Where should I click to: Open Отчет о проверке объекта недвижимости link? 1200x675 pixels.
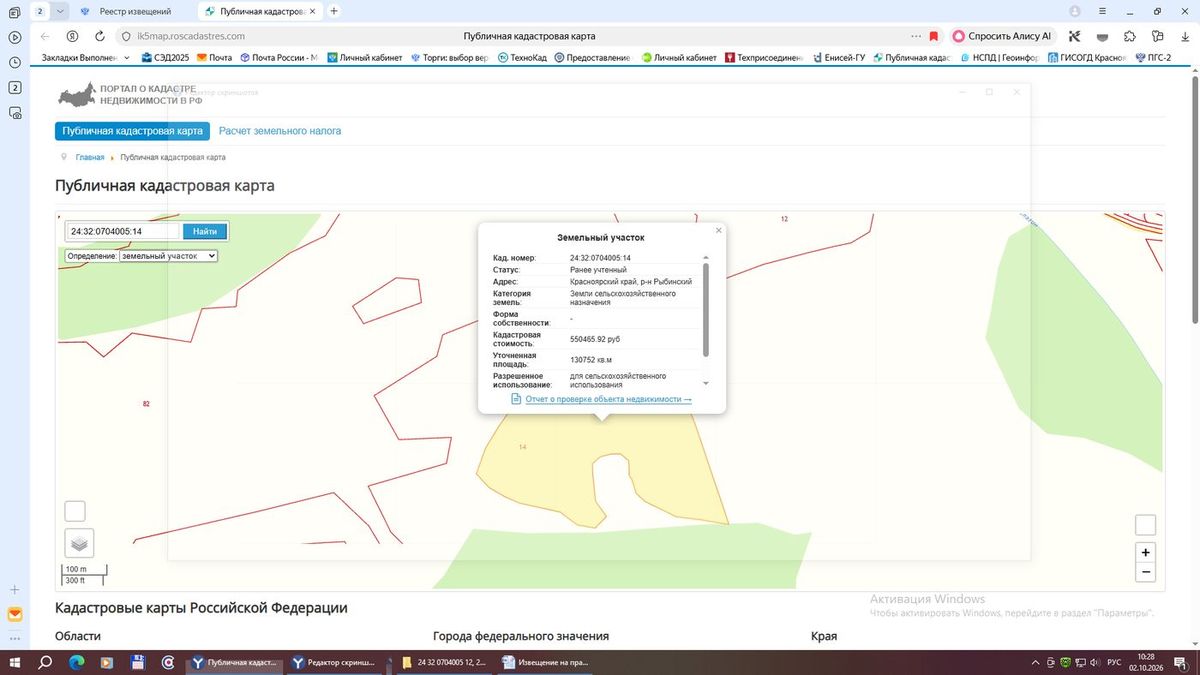(x=608, y=399)
